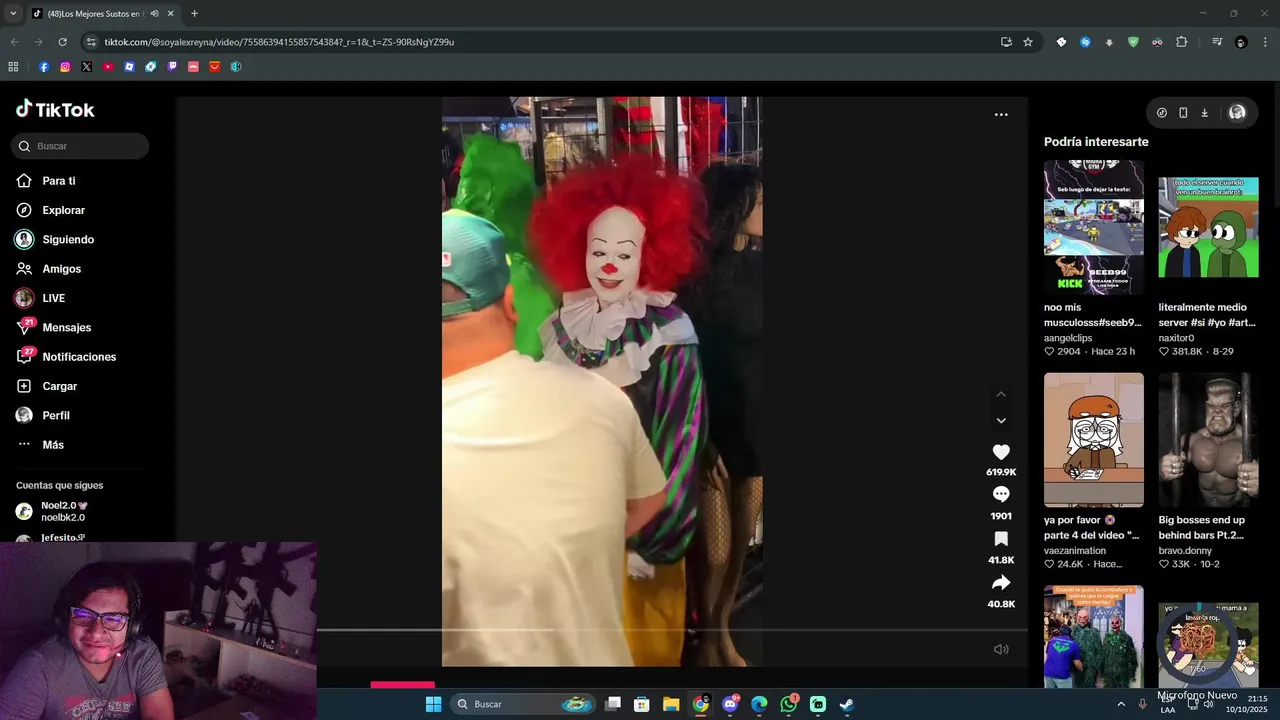The width and height of the screenshot is (1280, 720).
Task: Show hidden system tray icons
Action: coord(1120,704)
